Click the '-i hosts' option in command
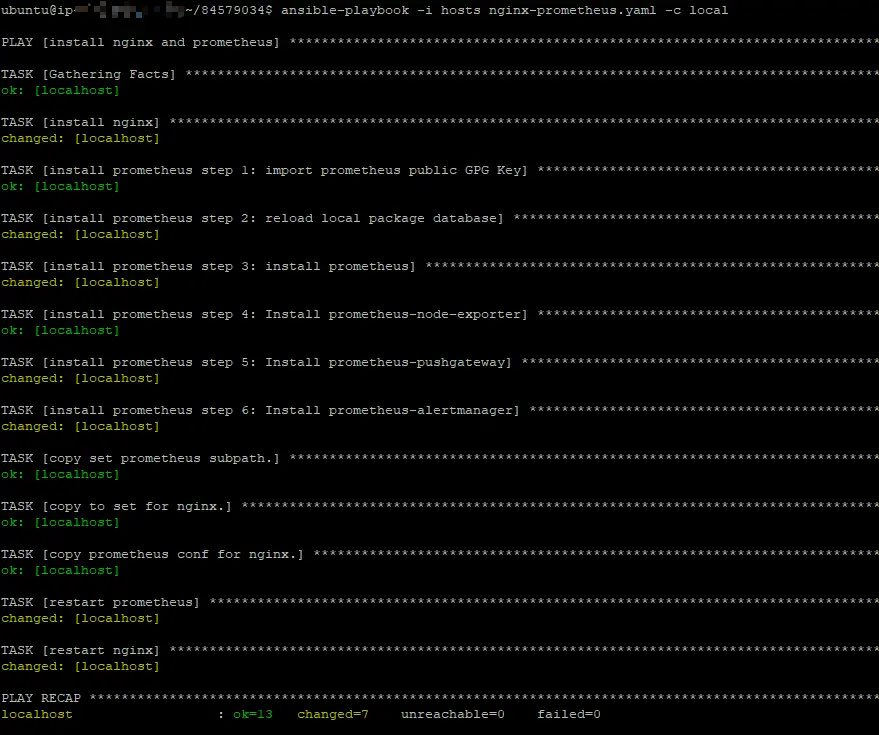This screenshot has height=735, width=879. click(x=449, y=10)
